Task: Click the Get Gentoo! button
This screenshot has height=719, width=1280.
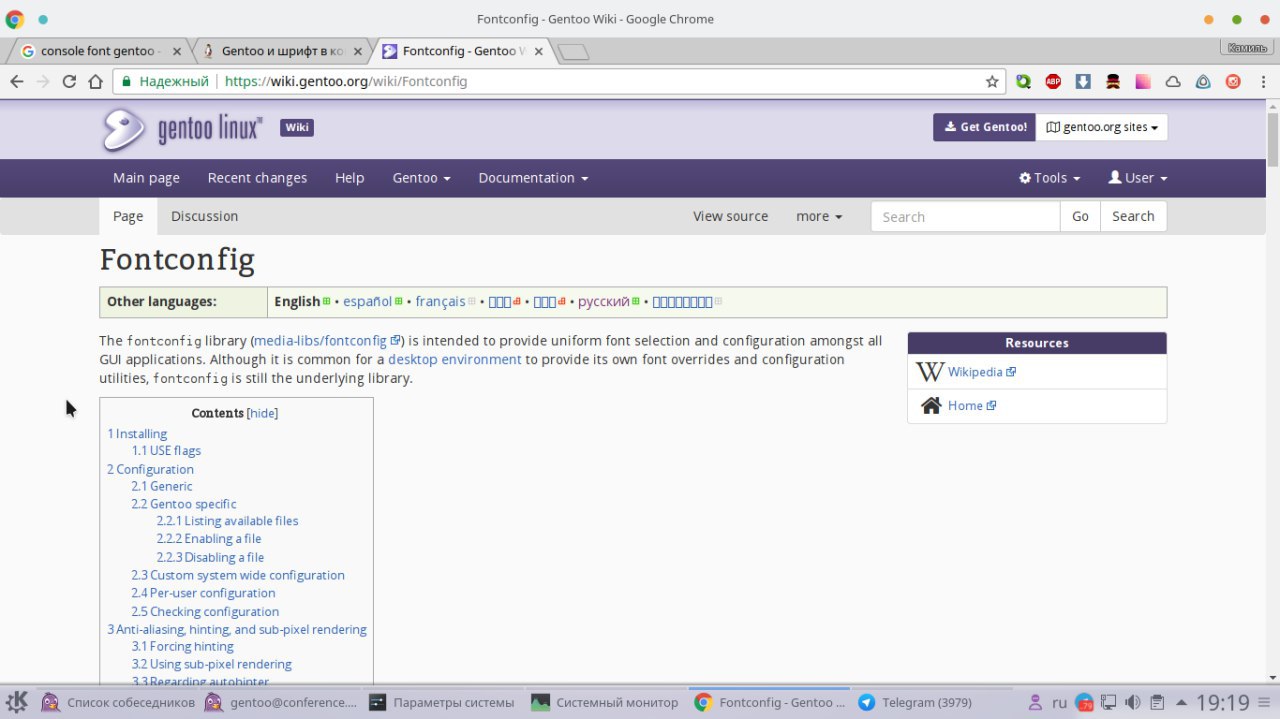Action: (x=985, y=127)
